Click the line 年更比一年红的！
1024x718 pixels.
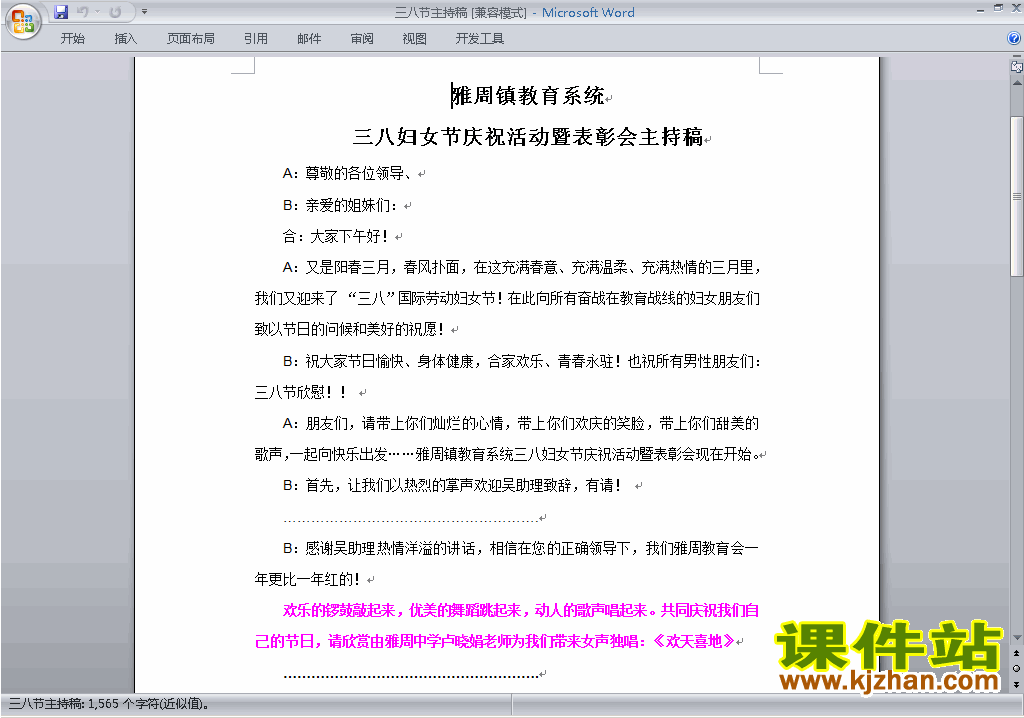[x=308, y=579]
